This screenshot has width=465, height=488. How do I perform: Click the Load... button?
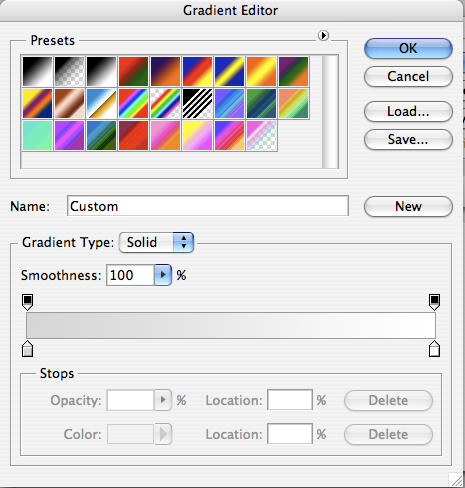point(408,111)
